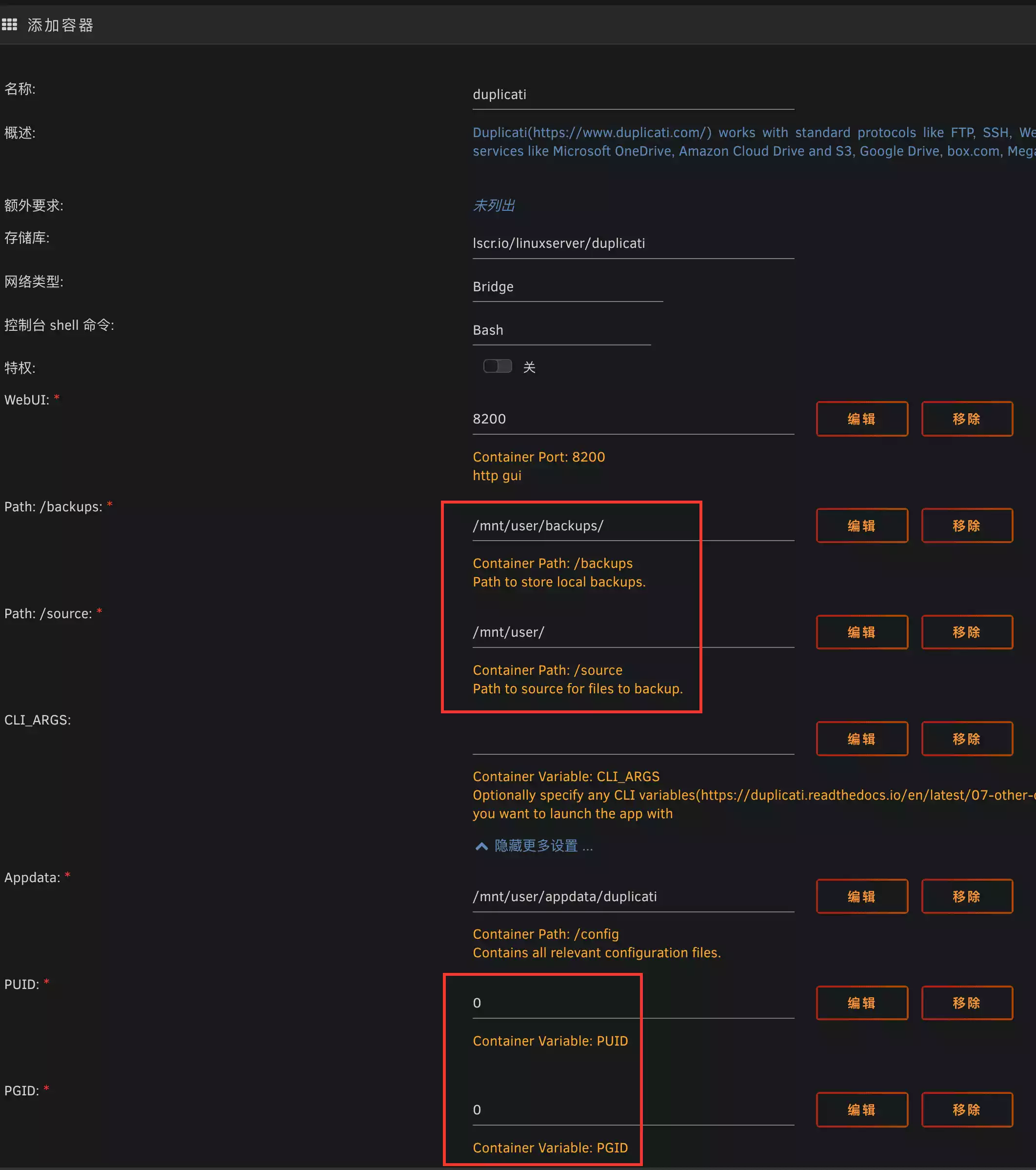
Task: Click 编辑 next to PUID
Action: pos(861,1003)
